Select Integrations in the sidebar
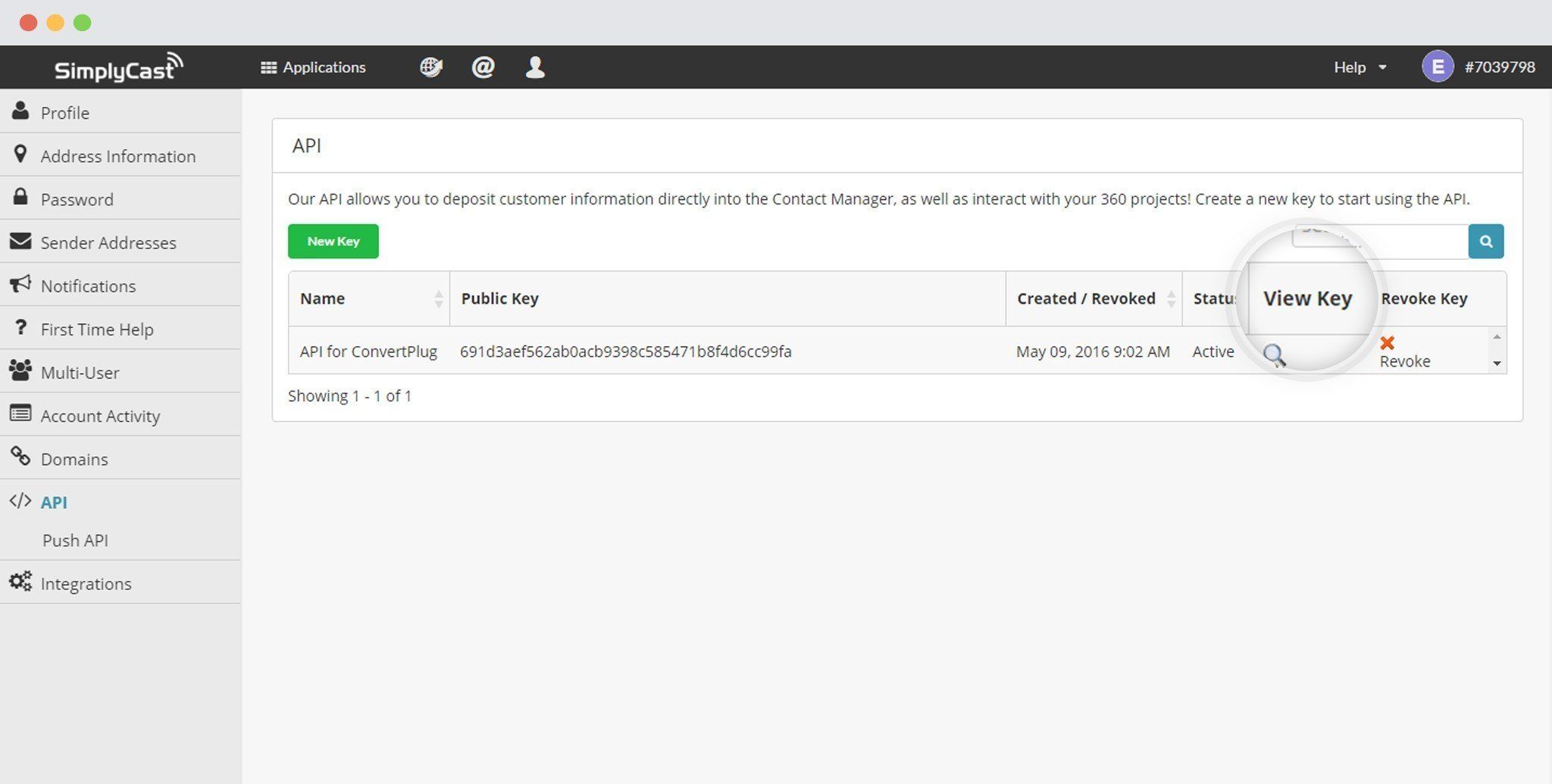 tap(120, 583)
